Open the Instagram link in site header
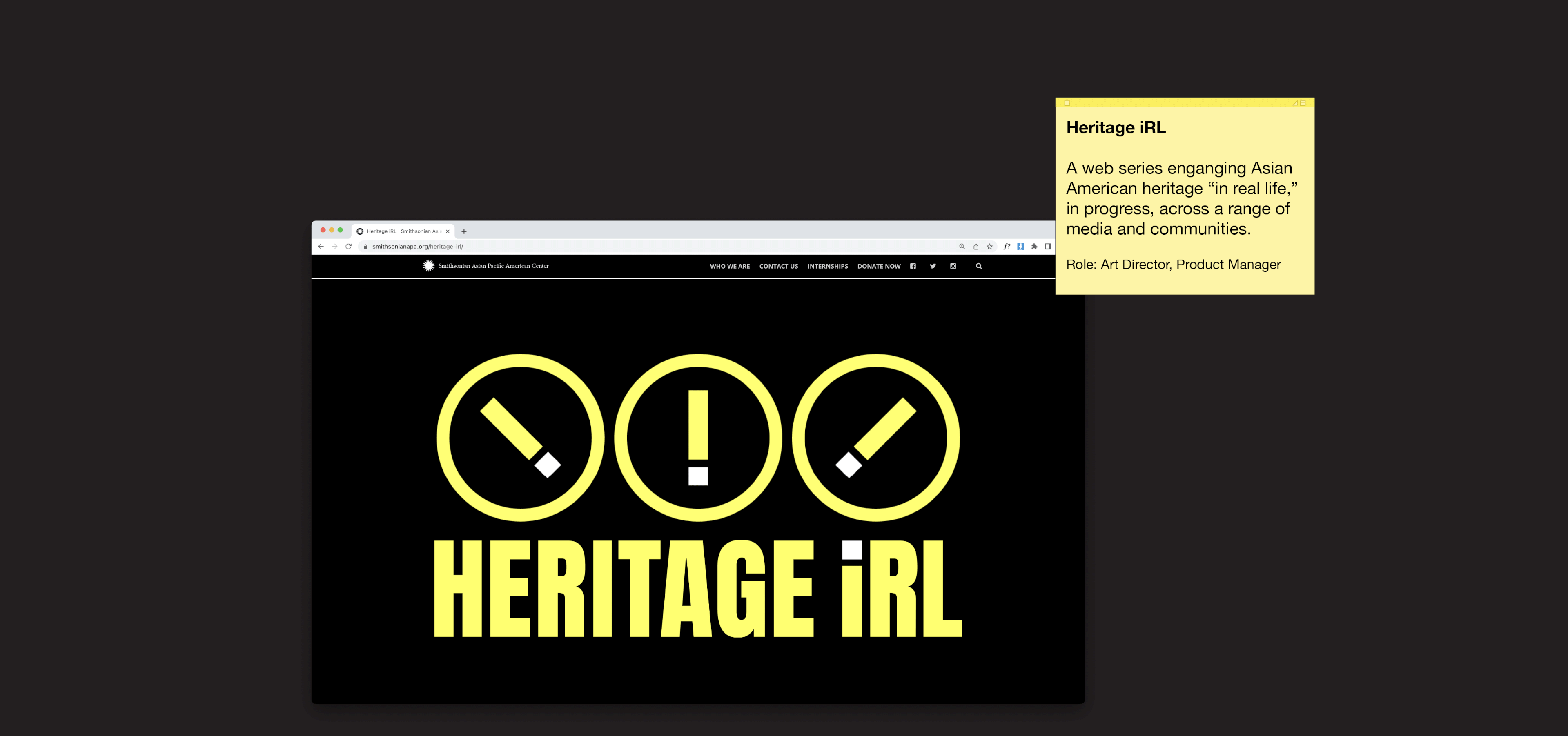Screen dimensions: 1568x736 click(953, 266)
